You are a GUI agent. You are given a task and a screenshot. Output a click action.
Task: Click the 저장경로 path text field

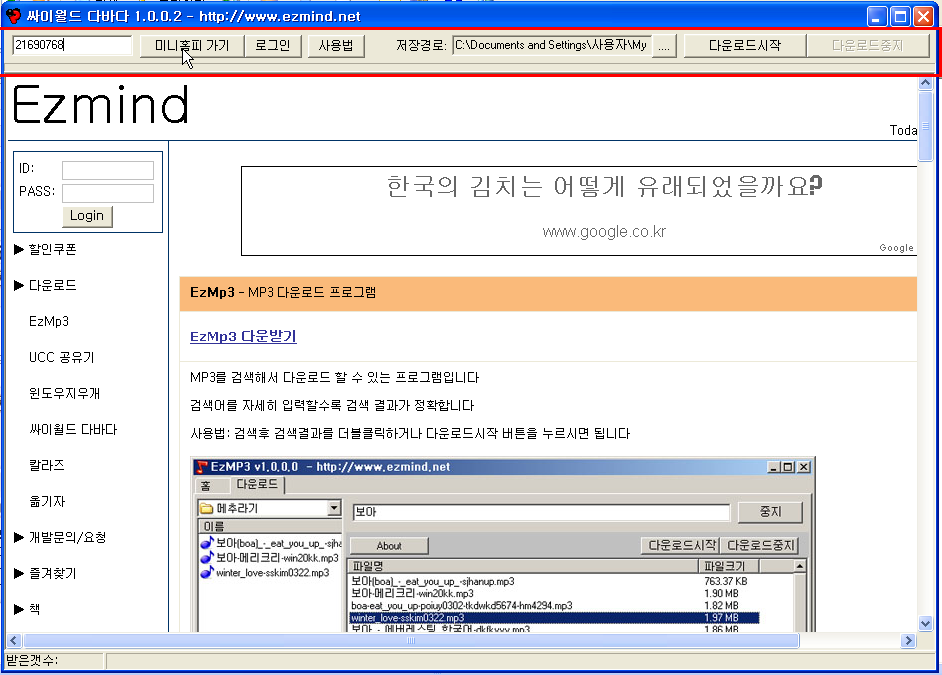[x=552, y=45]
